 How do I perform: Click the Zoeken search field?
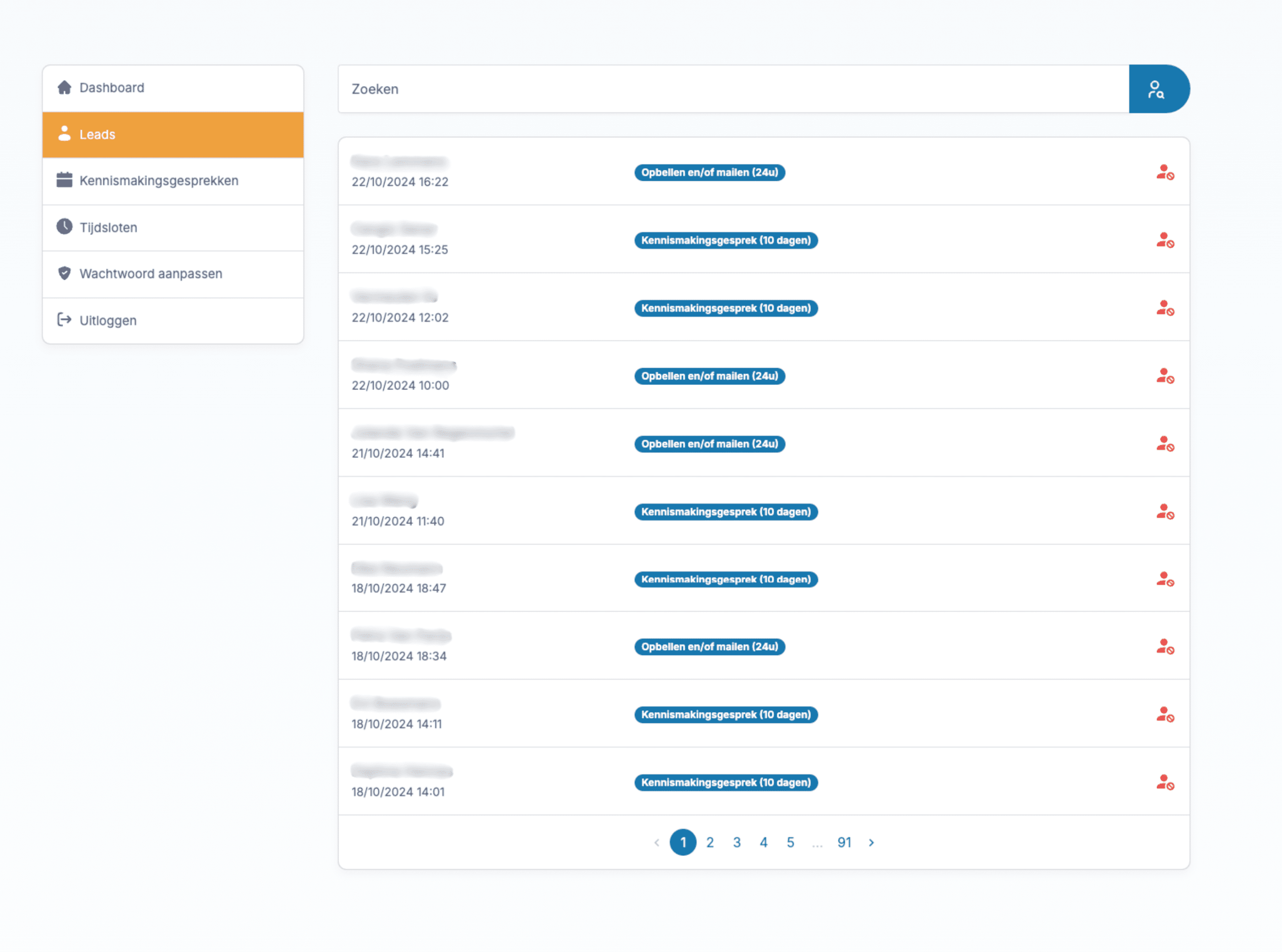733,89
